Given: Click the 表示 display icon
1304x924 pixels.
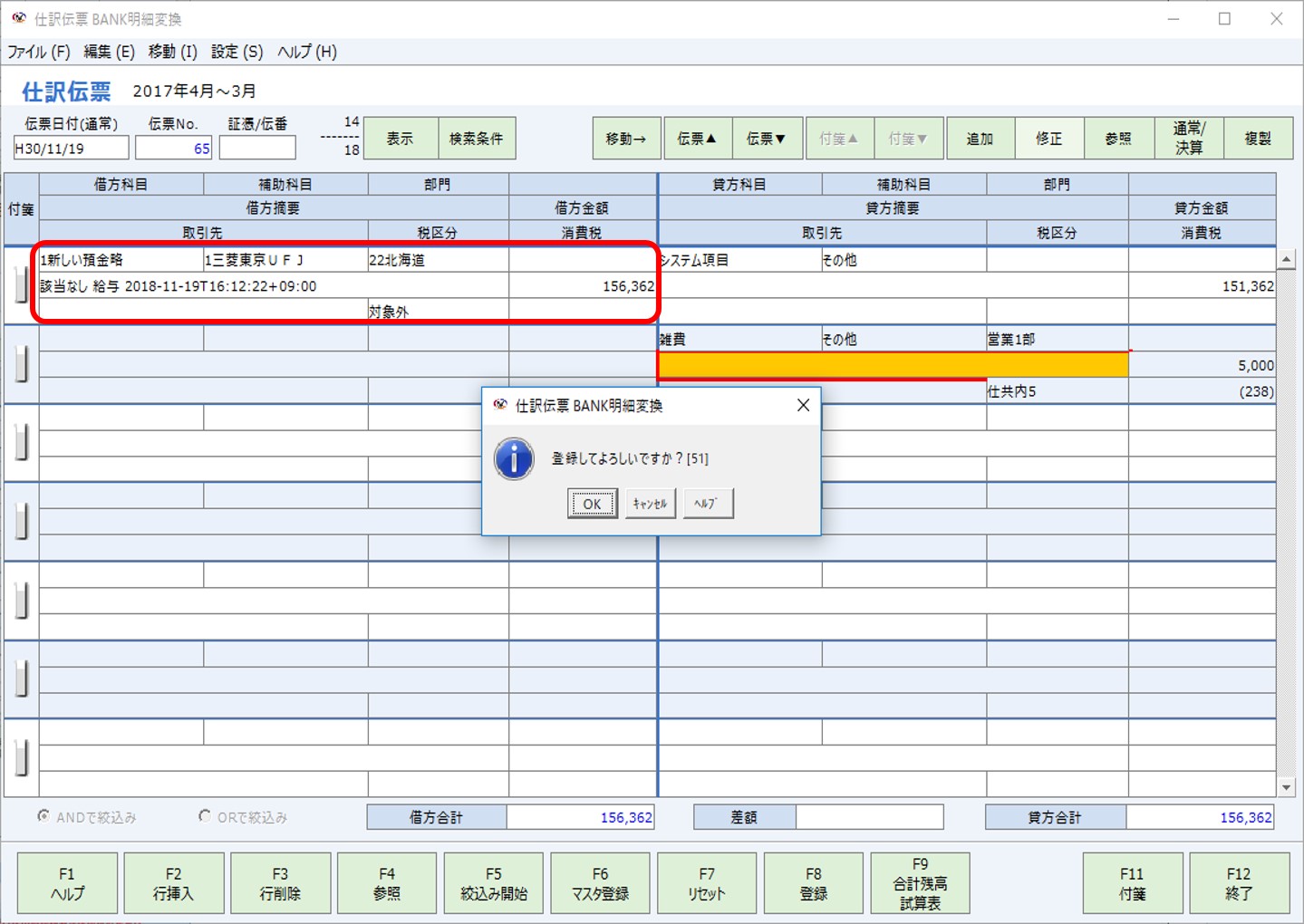Looking at the screenshot, I should point(400,138).
